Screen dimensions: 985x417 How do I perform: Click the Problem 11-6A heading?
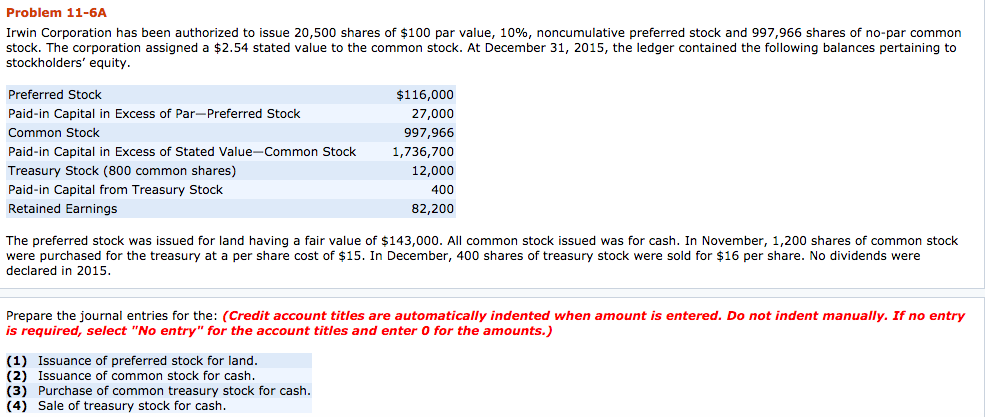coord(52,13)
